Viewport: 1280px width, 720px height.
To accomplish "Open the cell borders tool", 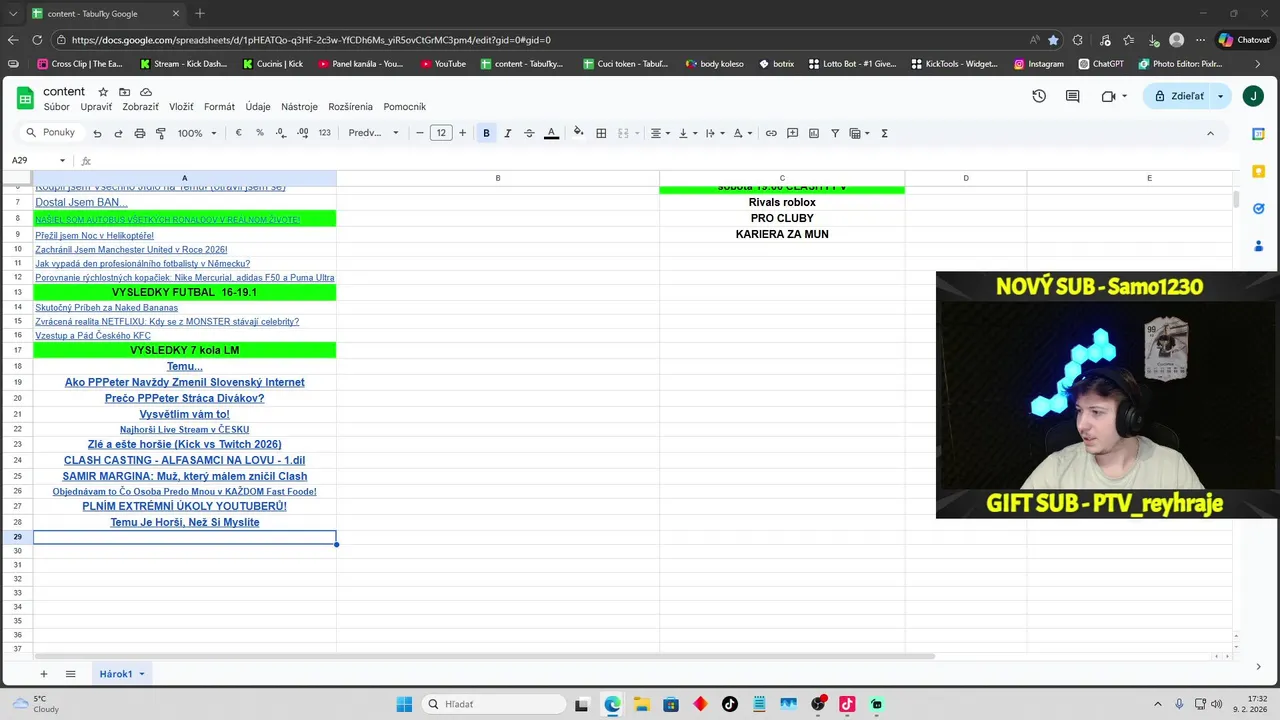I will [601, 133].
